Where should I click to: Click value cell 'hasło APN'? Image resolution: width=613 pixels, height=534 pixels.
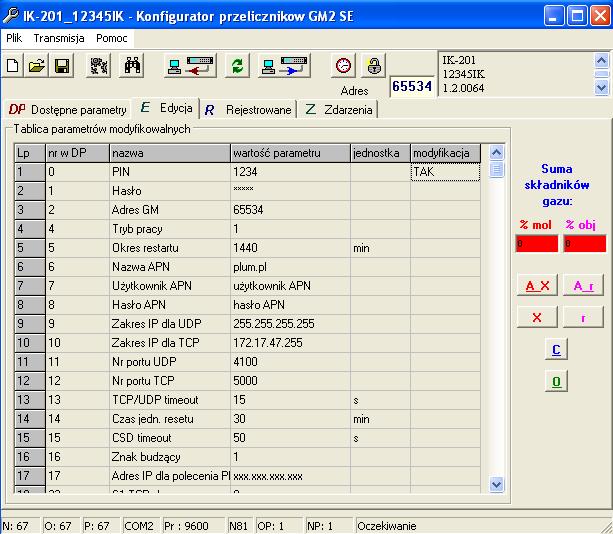[290, 305]
